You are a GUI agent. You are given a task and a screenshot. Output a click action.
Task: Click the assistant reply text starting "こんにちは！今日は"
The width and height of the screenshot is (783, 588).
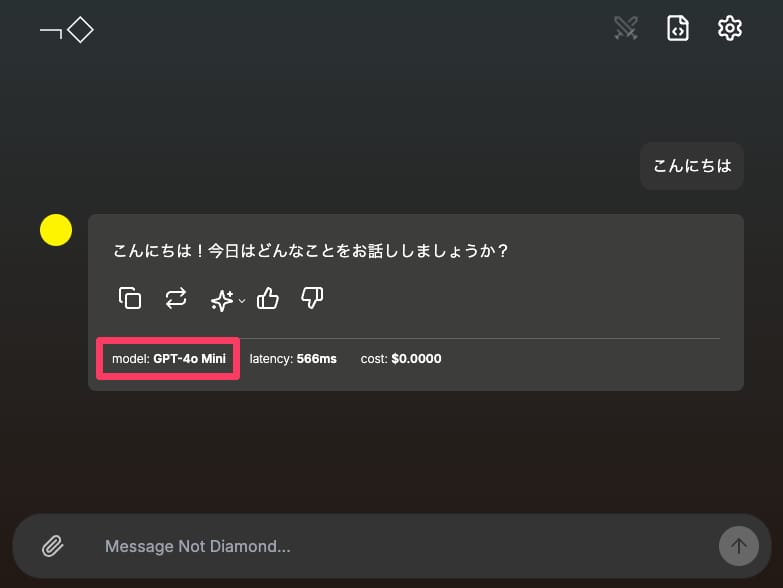pos(311,251)
